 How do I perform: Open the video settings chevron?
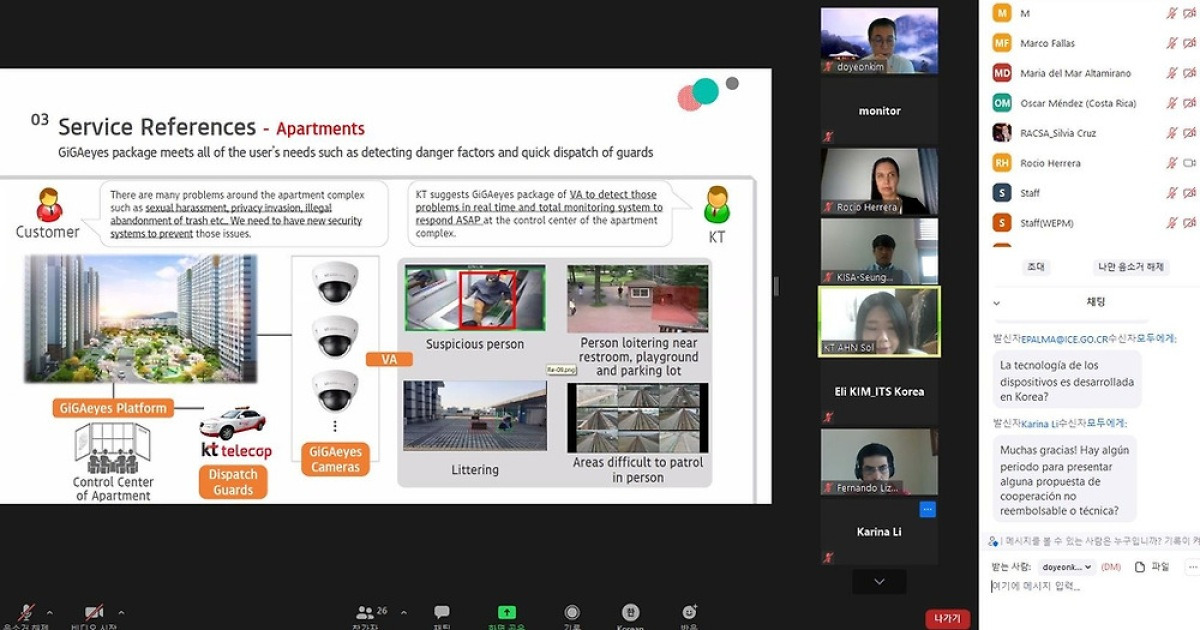click(x=122, y=612)
